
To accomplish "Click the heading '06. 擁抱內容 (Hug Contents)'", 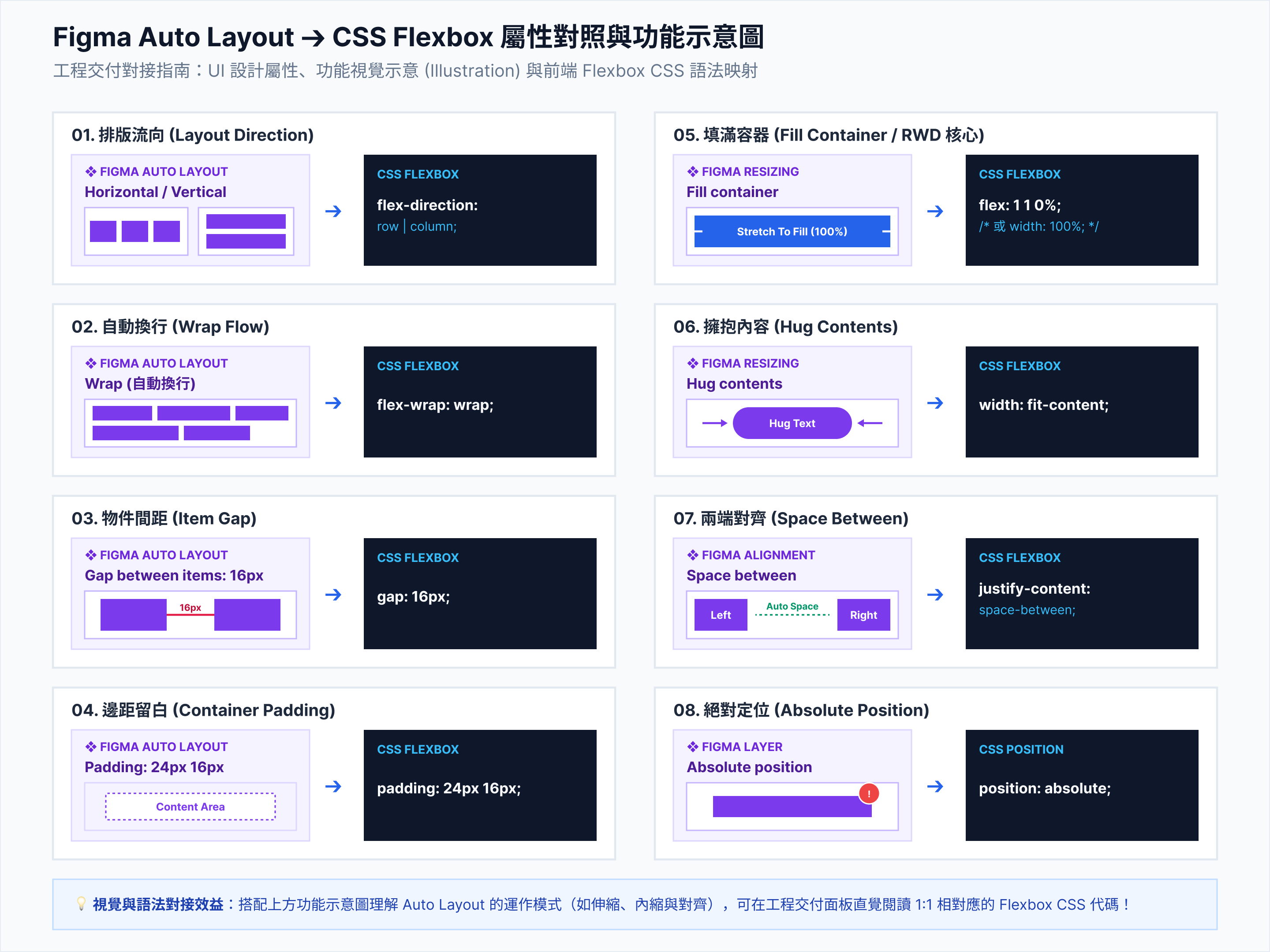I will [786, 327].
